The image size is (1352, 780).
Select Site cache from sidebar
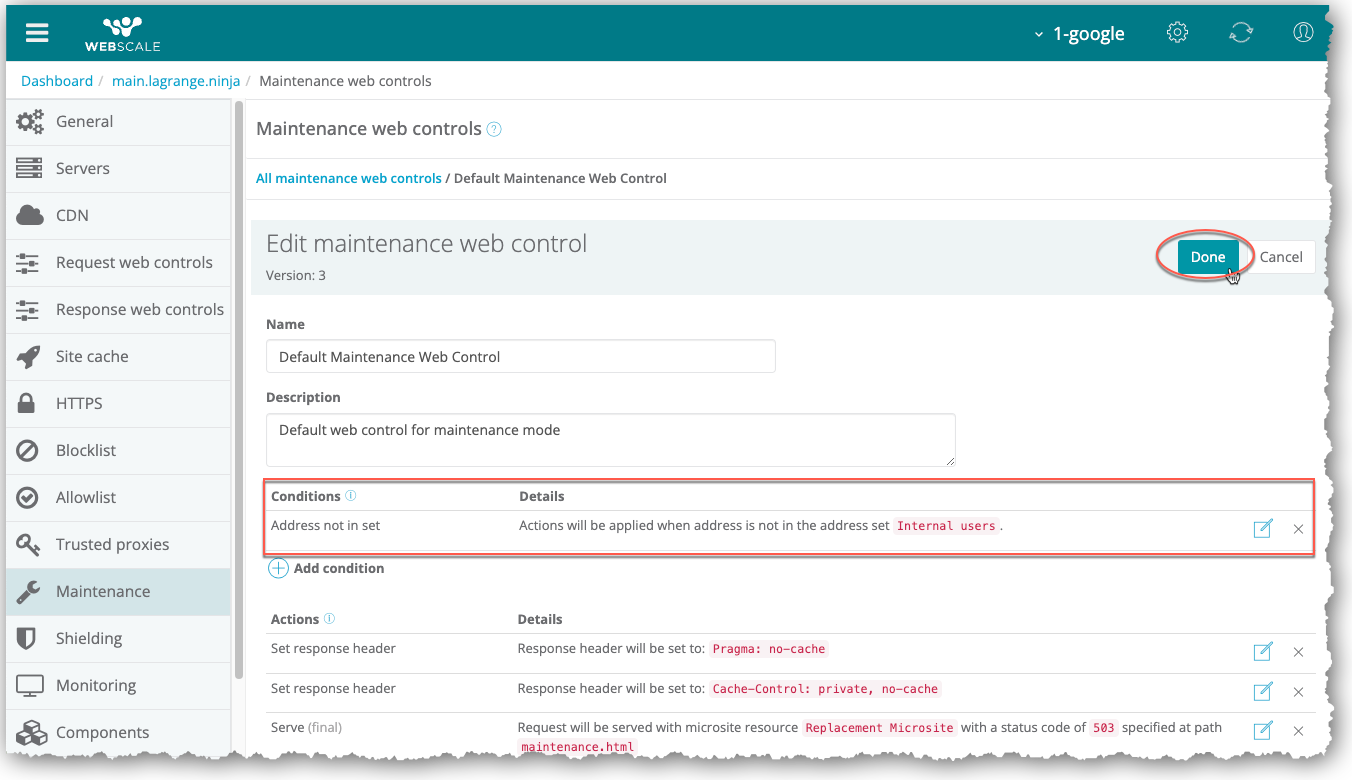pos(92,356)
